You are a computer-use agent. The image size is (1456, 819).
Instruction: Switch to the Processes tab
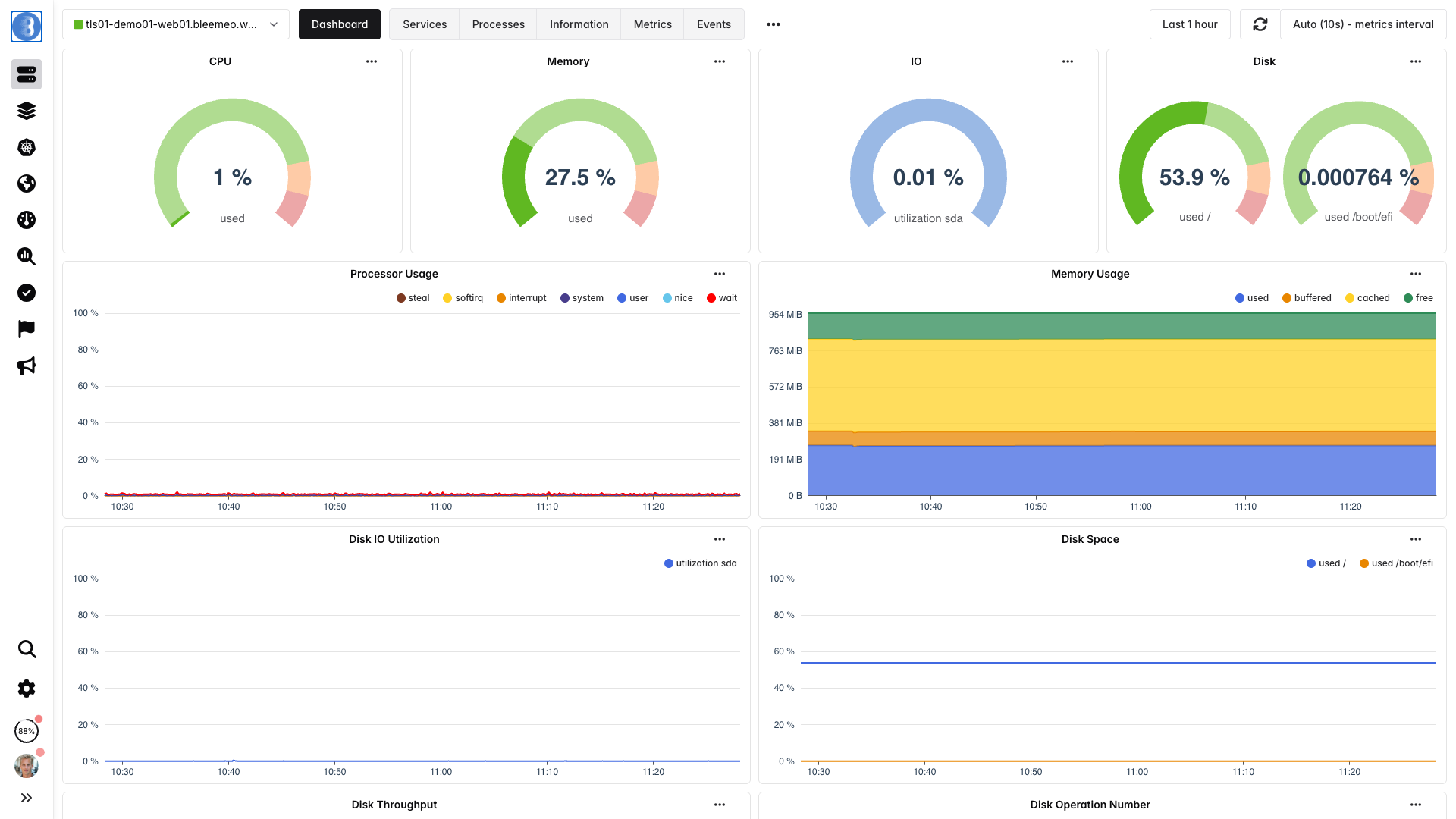498,24
